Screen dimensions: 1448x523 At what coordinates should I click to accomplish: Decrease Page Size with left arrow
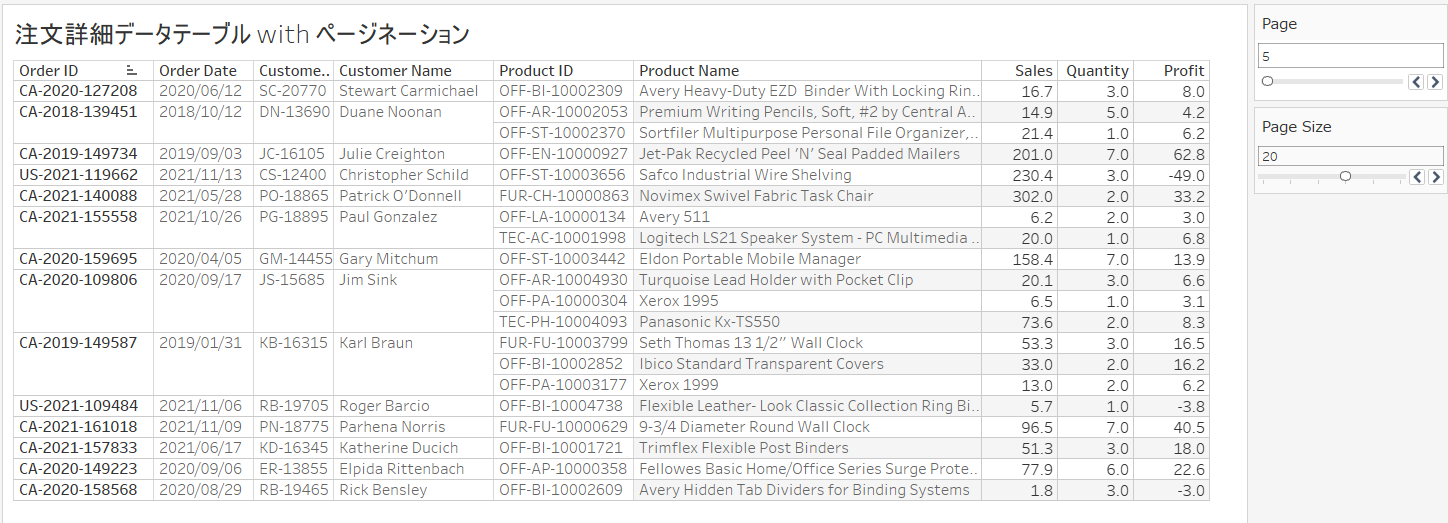(x=1416, y=177)
